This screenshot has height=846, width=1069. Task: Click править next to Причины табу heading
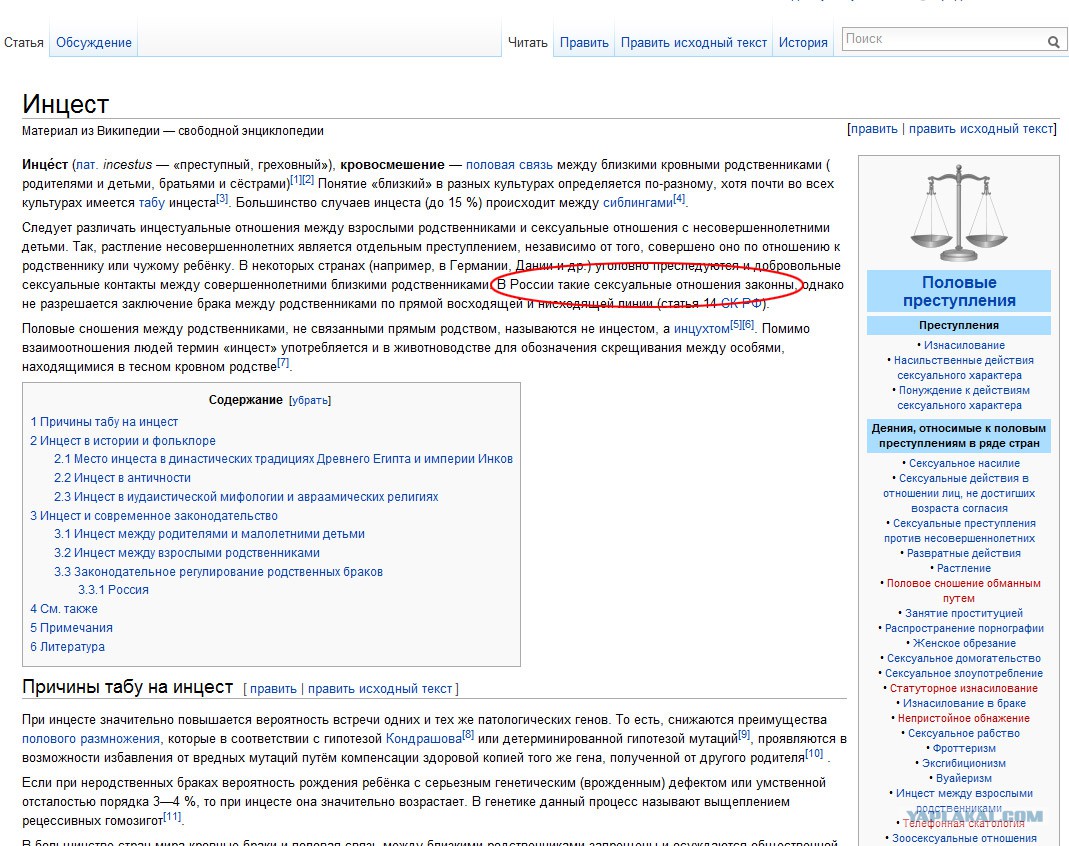pyautogui.click(x=272, y=689)
